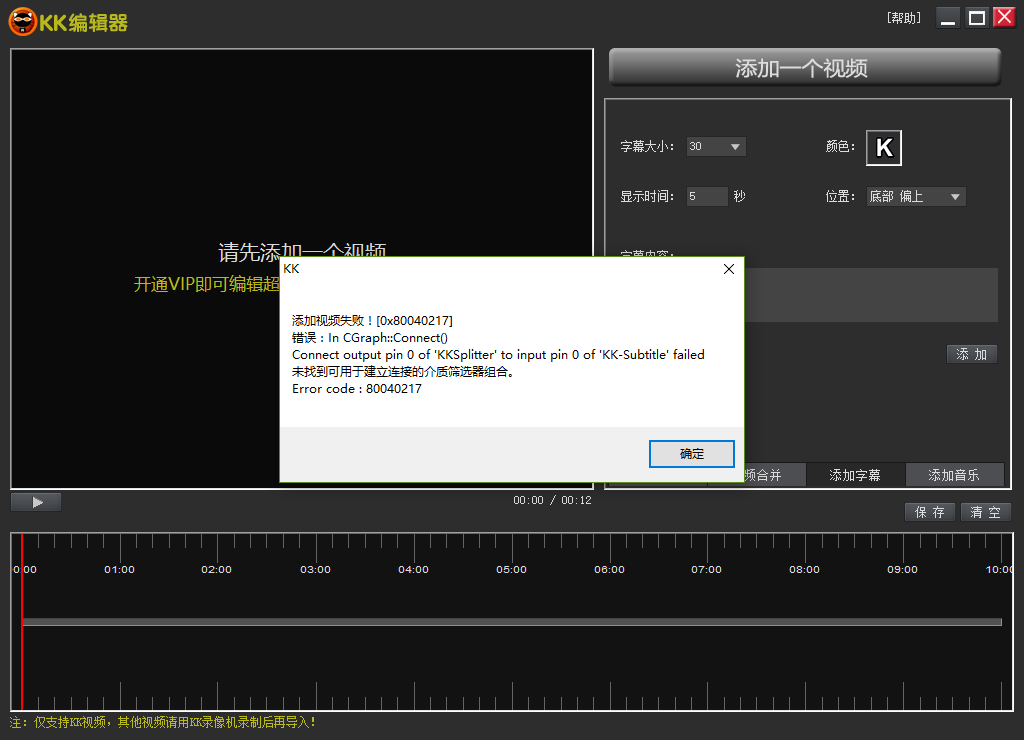Click the gray timeline track bar
Viewport: 1024px width, 740px height.
[x=511, y=622]
